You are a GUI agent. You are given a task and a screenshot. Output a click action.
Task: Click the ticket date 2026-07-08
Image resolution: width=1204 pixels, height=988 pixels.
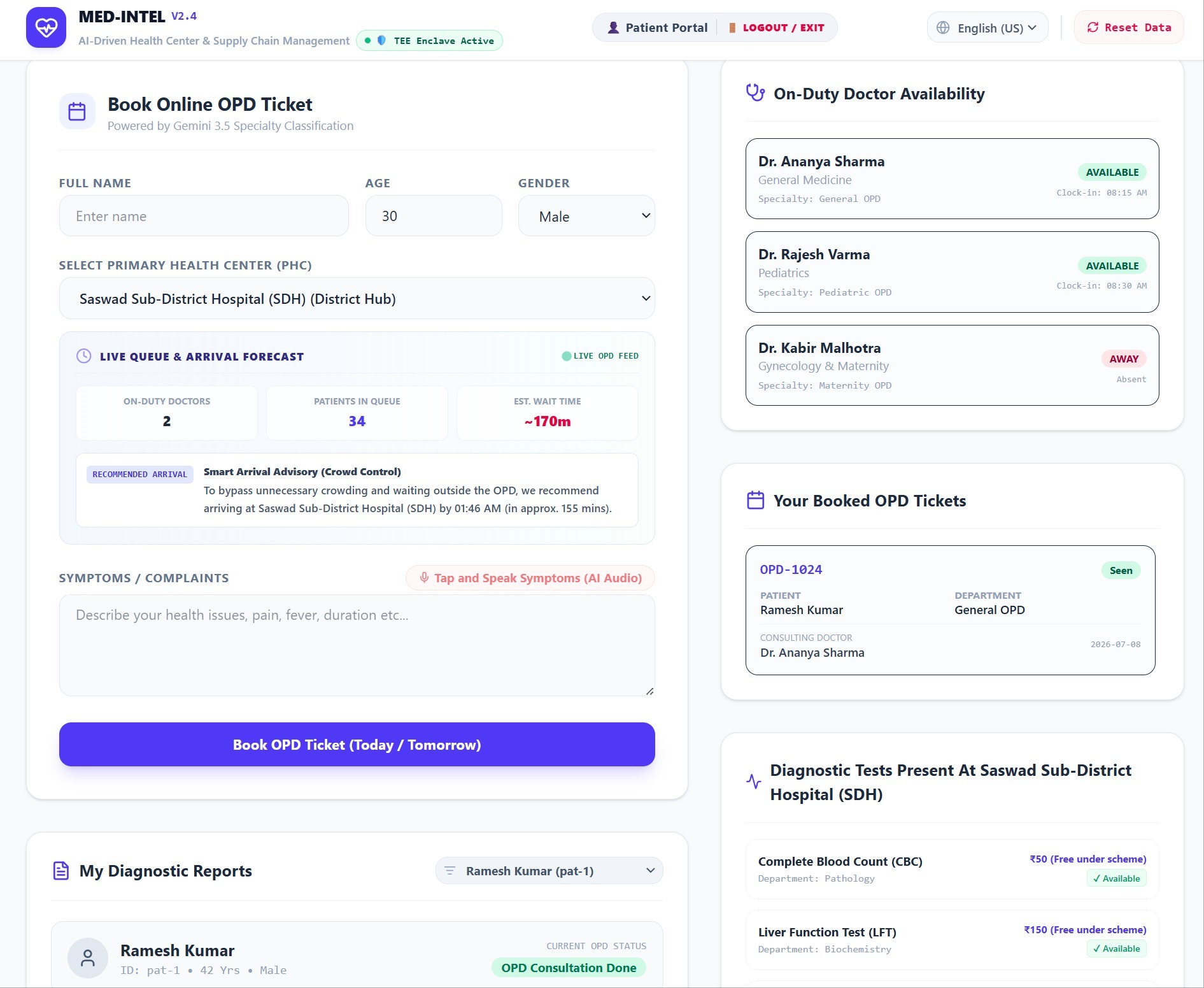[x=1115, y=644]
